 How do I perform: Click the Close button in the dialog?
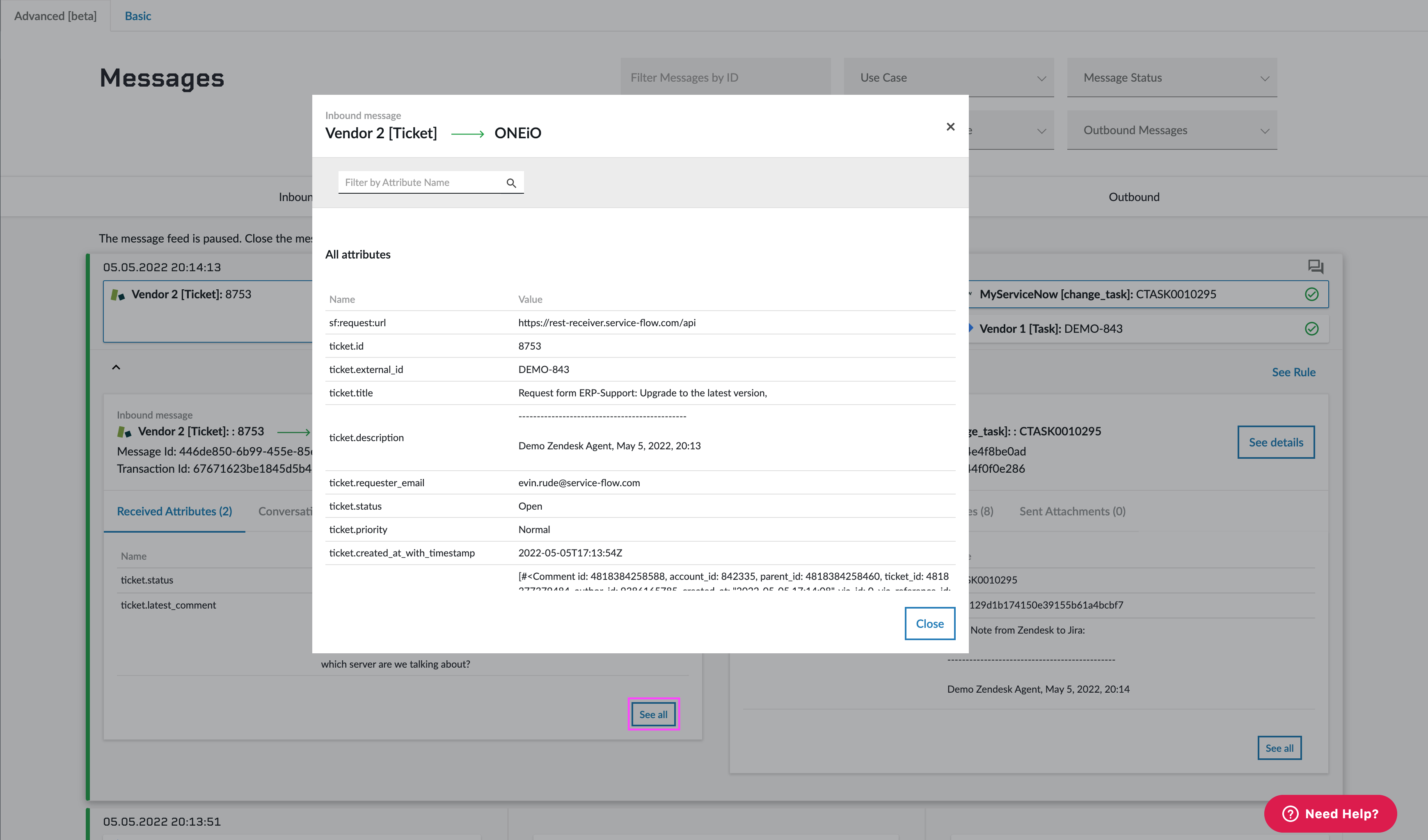click(929, 623)
